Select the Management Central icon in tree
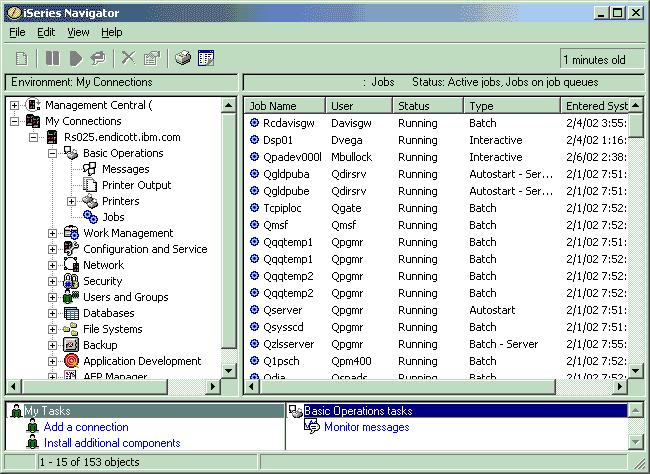The width and height of the screenshot is (650, 474). 33,105
